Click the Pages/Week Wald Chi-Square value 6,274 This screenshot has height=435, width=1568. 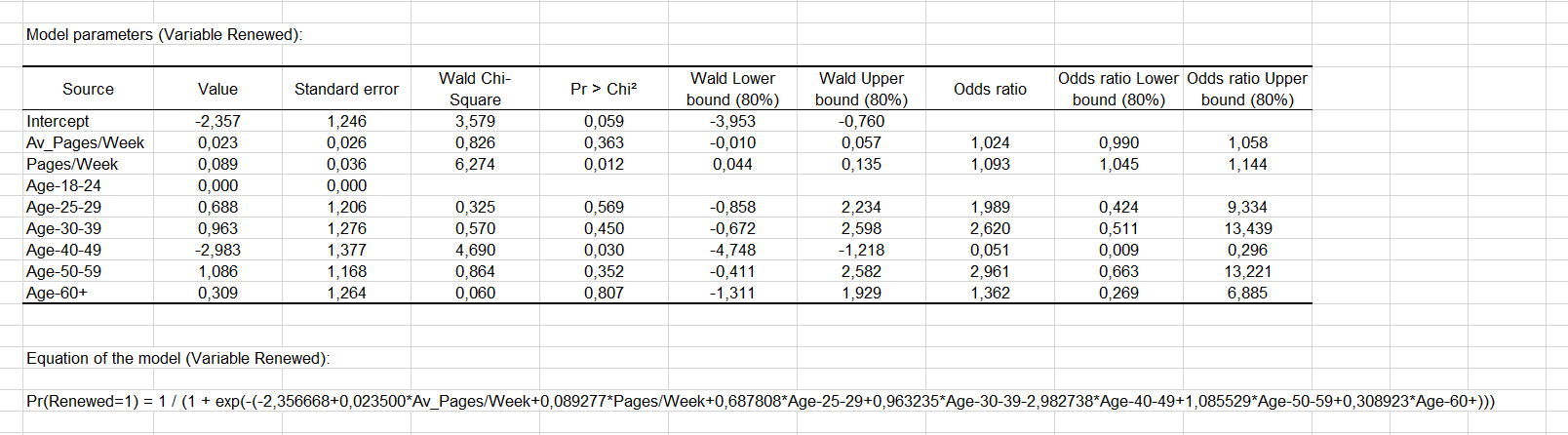[x=475, y=164]
